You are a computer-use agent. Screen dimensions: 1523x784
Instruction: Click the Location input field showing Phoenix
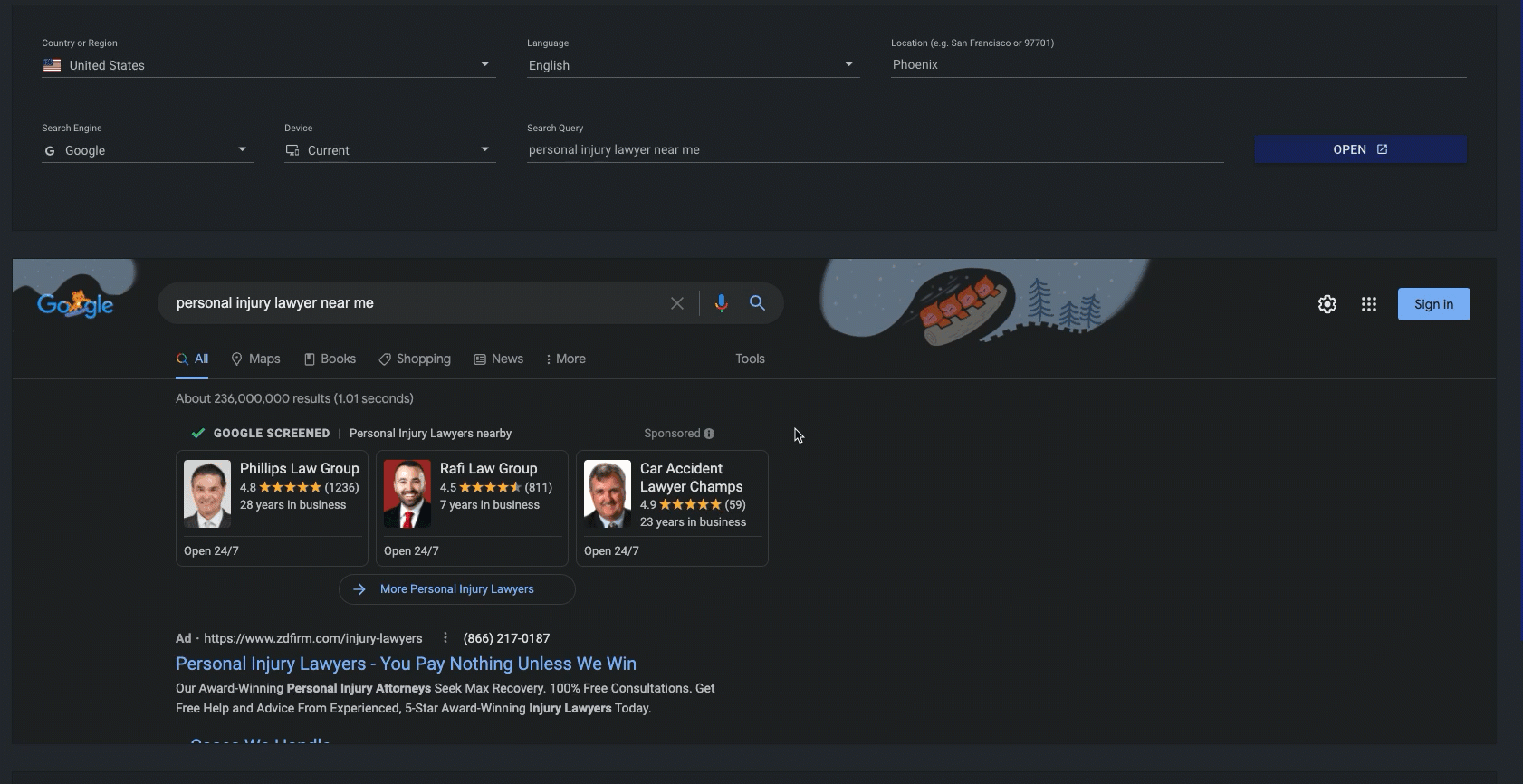tap(1177, 64)
